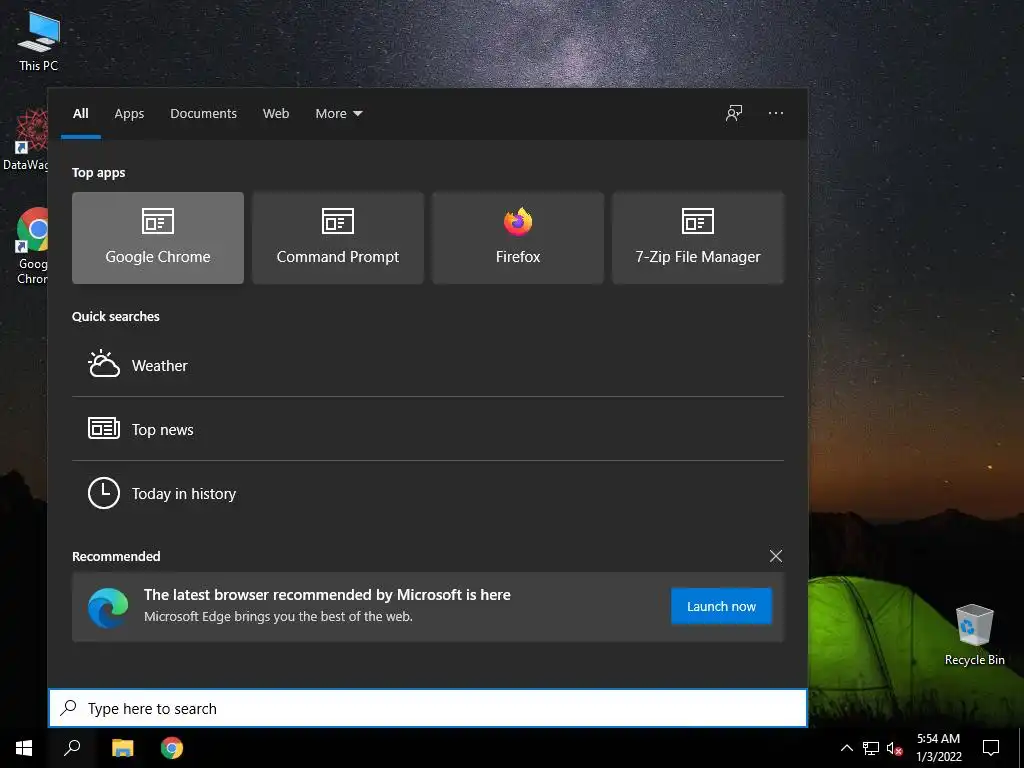1024x768 pixels.
Task: Open the search options ellipsis menu
Action: coord(775,113)
